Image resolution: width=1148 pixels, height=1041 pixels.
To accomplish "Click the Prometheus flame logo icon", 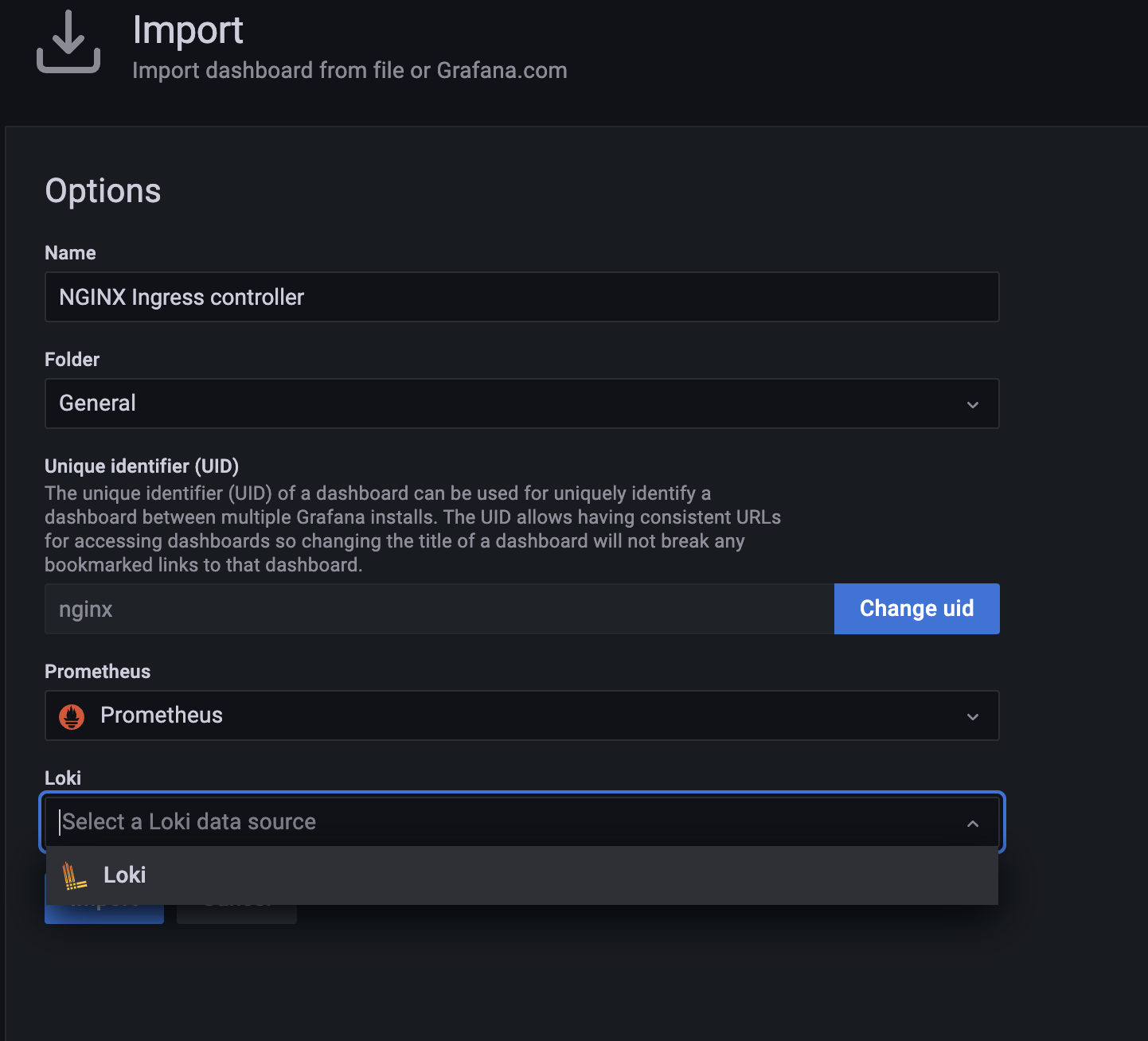I will [72, 716].
